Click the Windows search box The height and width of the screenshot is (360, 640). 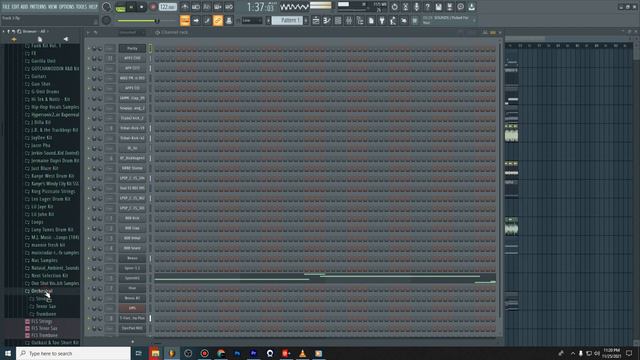[73, 353]
